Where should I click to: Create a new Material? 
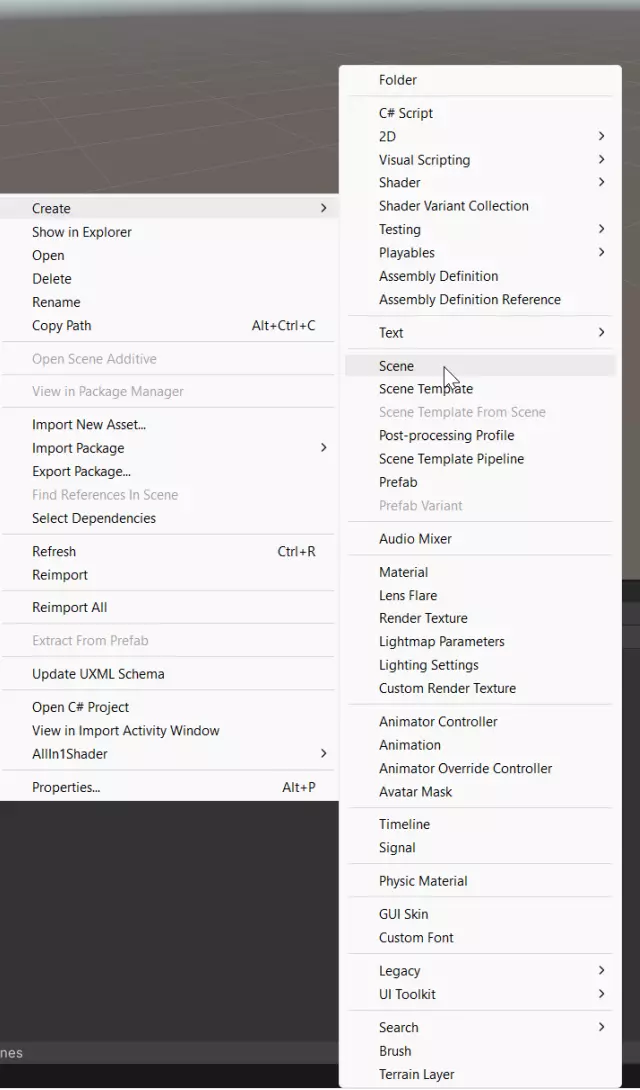coord(403,572)
